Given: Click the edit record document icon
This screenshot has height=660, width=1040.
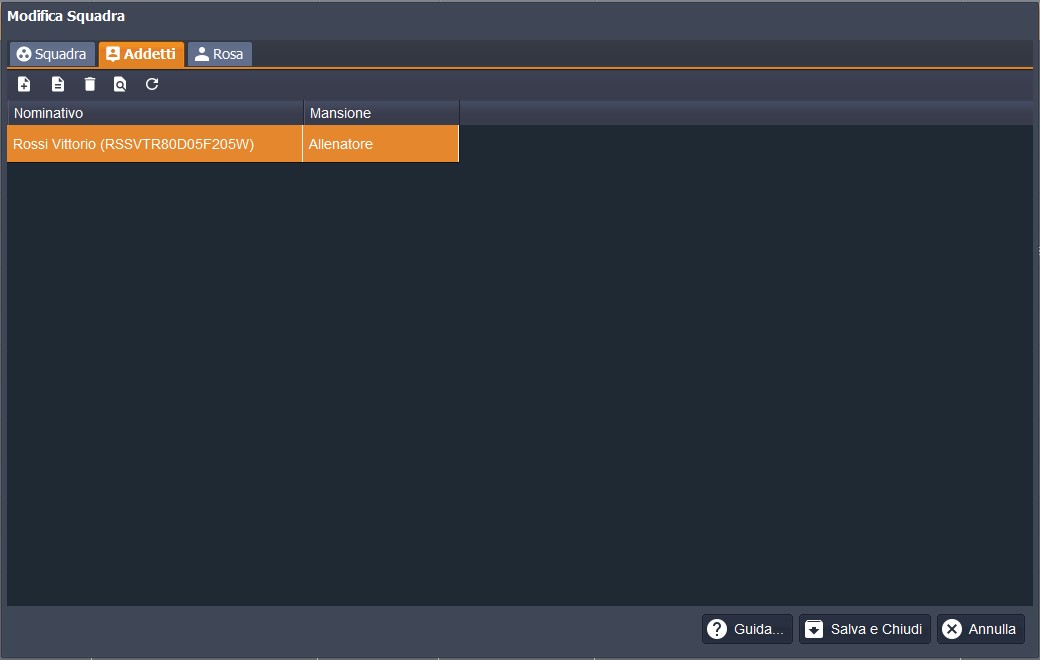Looking at the screenshot, I should tap(58, 84).
